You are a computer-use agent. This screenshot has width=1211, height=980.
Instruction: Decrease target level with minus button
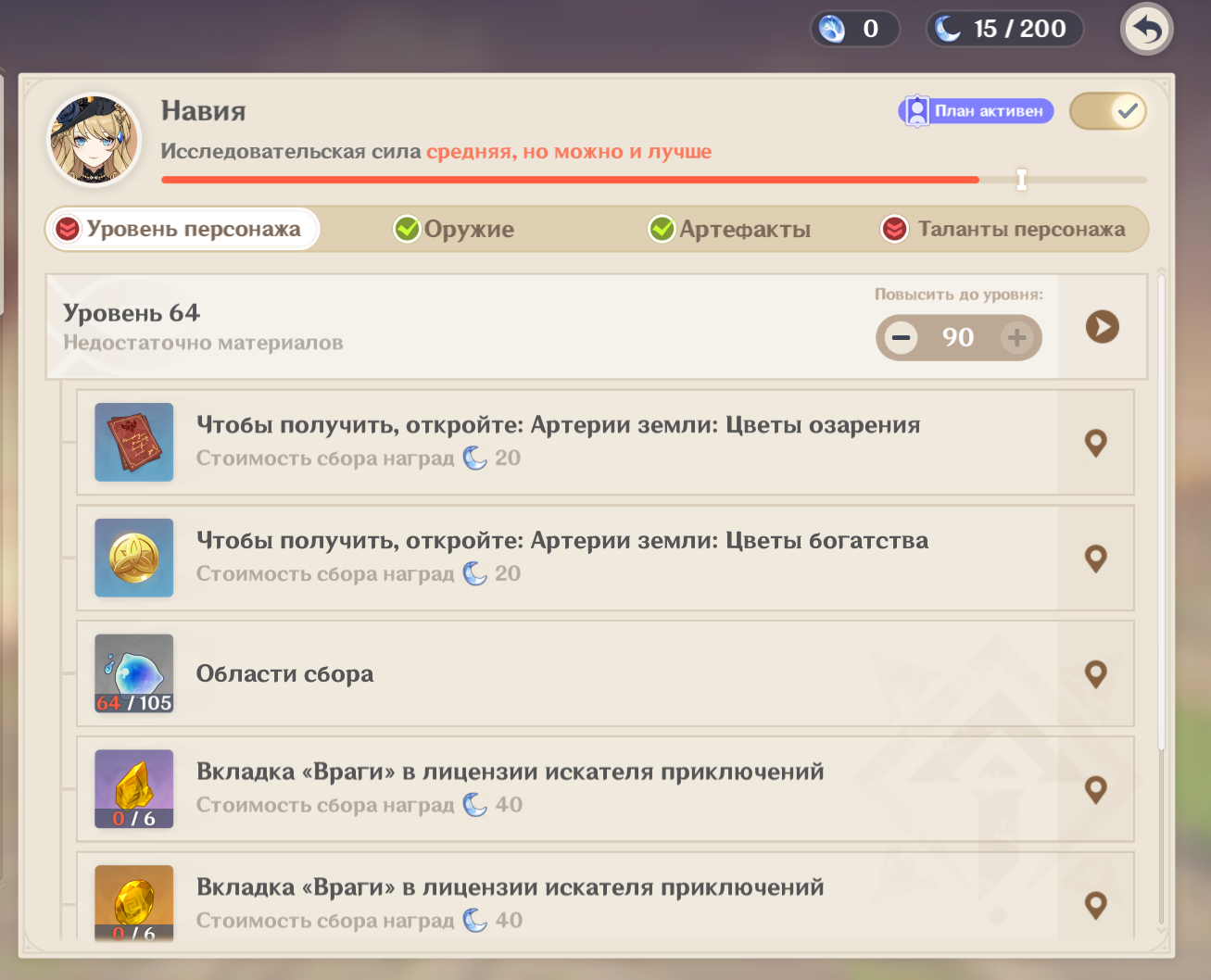point(901,337)
